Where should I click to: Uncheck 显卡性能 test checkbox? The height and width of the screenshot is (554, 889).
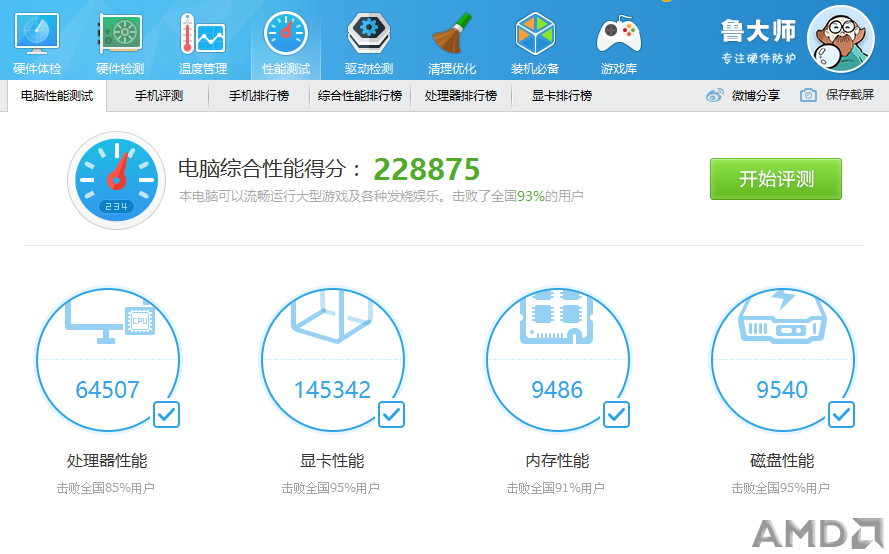(x=391, y=415)
